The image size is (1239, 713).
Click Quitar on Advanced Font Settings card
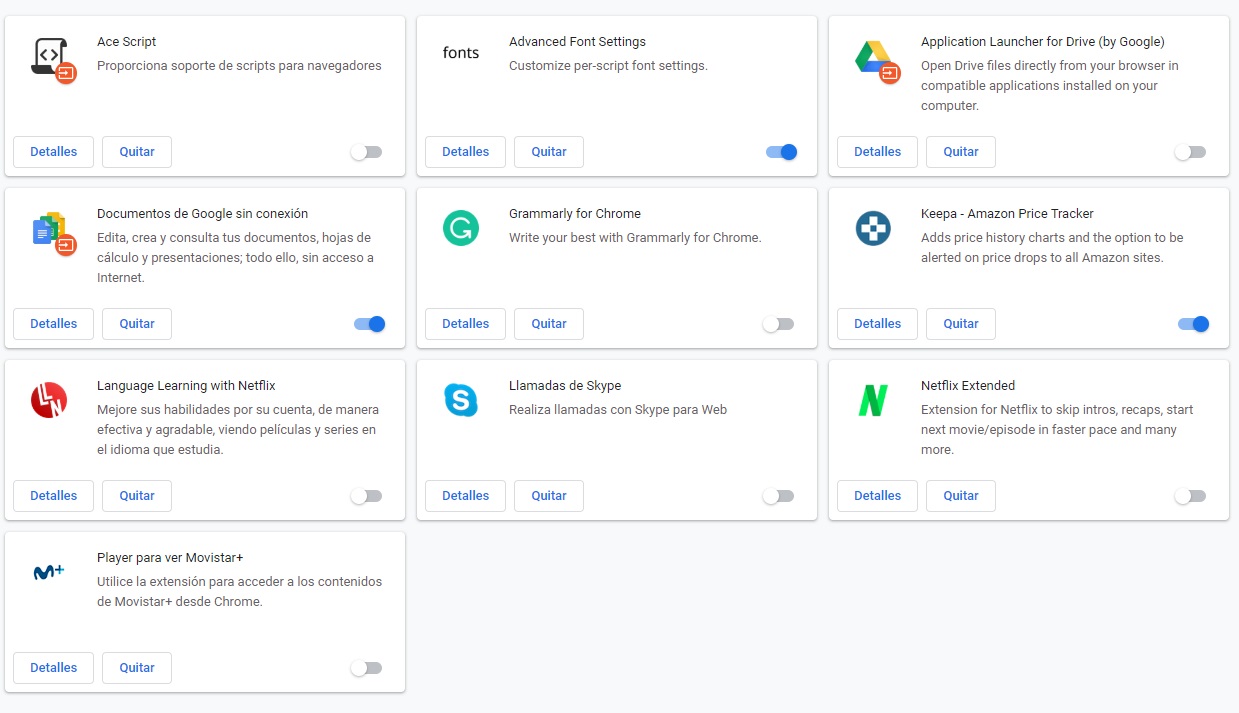[x=549, y=152]
